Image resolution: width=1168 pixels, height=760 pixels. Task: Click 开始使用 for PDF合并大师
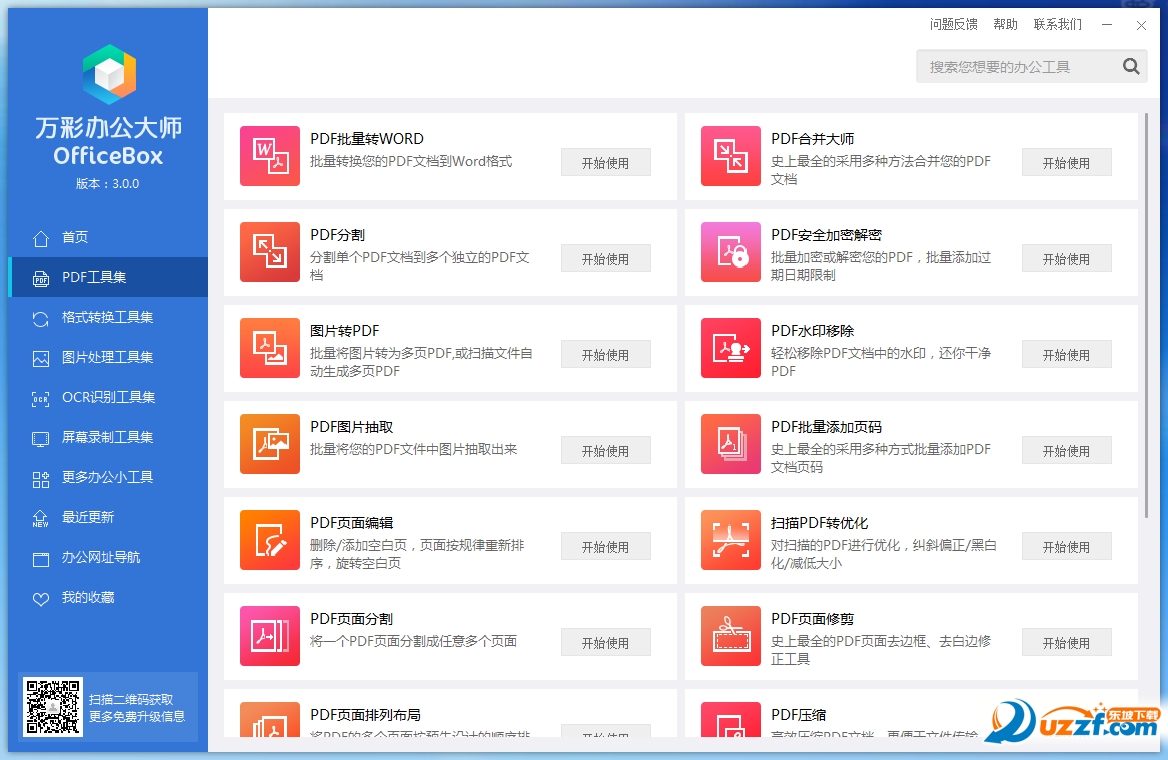pyautogui.click(x=1066, y=161)
